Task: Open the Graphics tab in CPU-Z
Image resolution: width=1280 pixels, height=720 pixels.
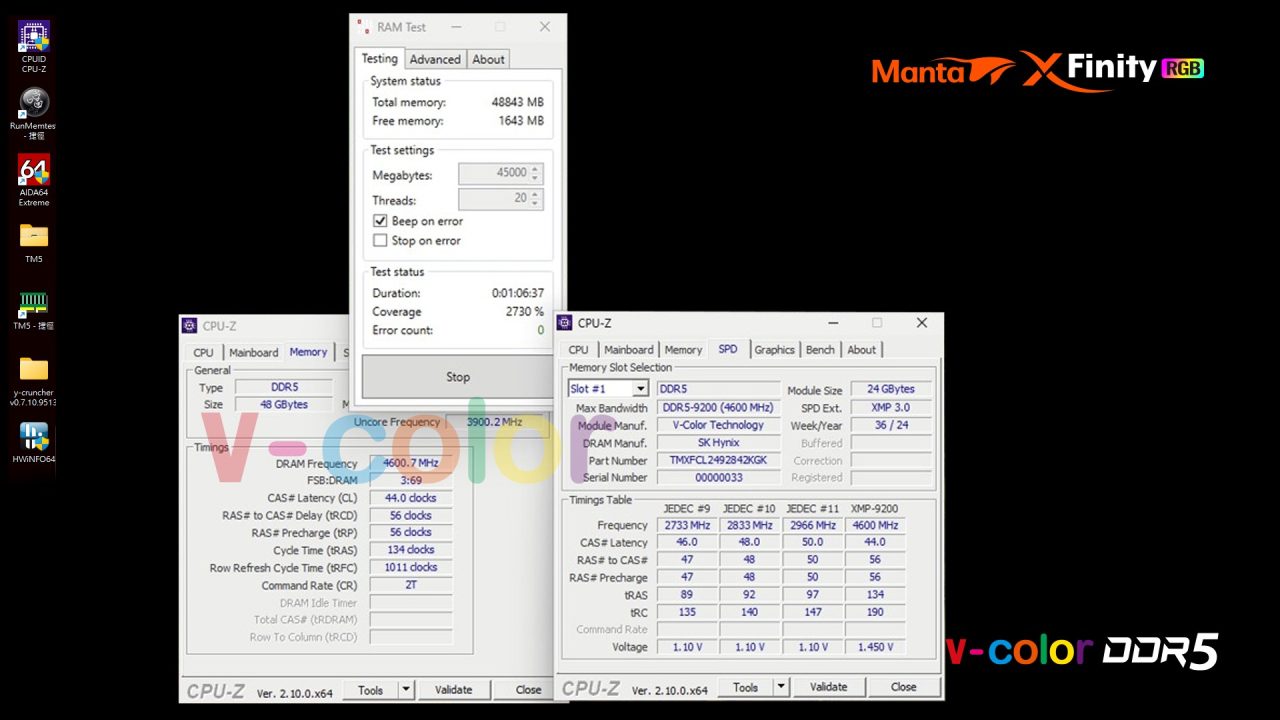Action: click(x=774, y=349)
